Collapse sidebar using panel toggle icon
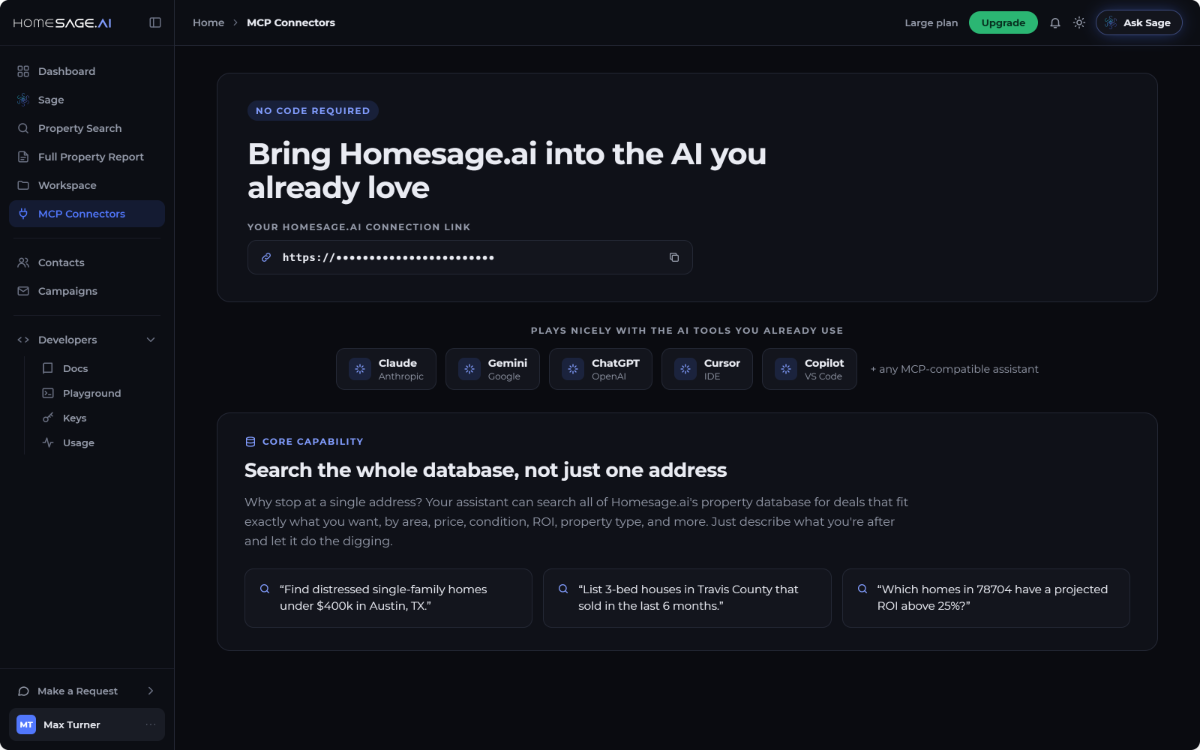Viewport: 1200px width, 750px height. (x=155, y=22)
